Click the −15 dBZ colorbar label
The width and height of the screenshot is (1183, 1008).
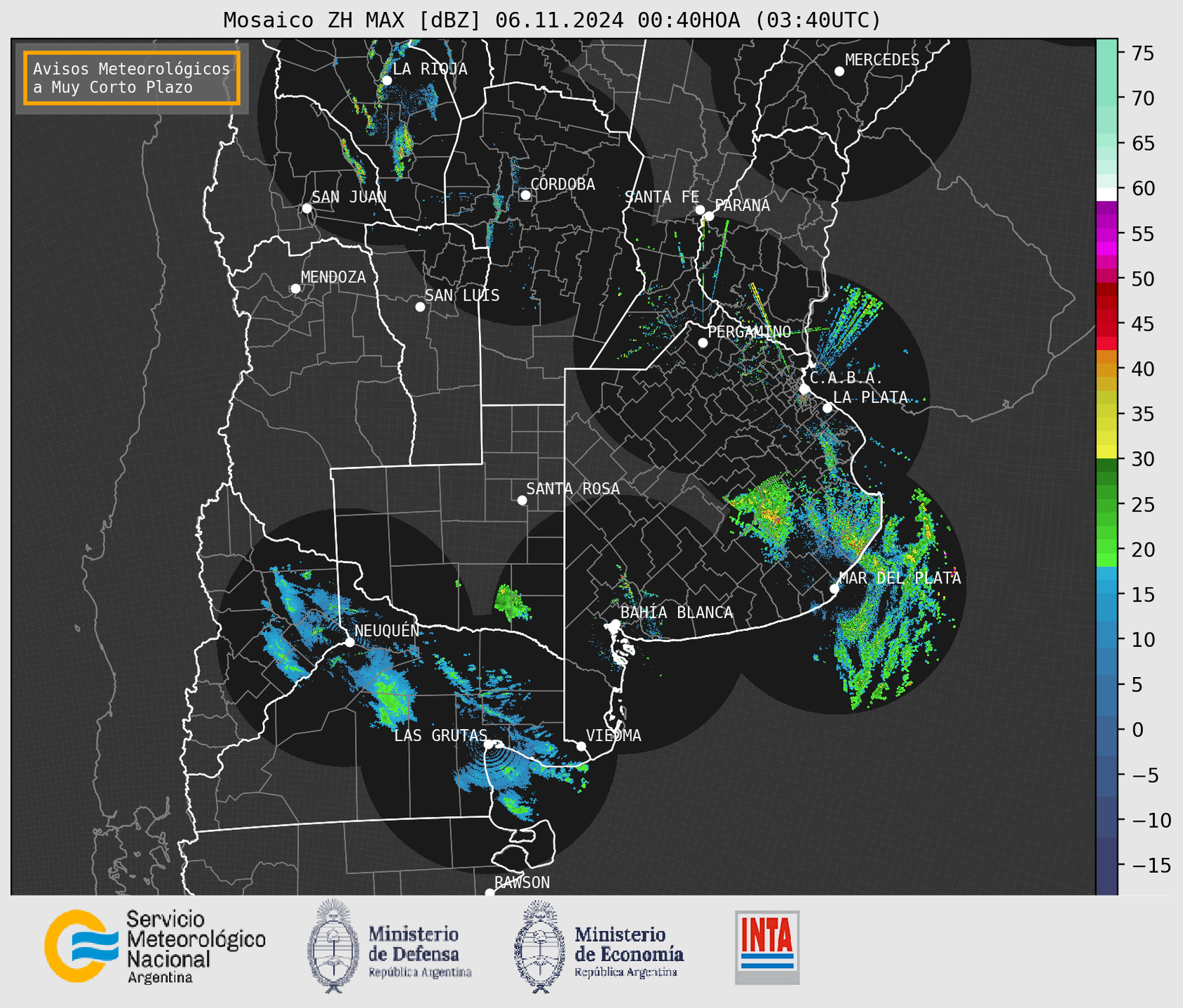point(1151,866)
